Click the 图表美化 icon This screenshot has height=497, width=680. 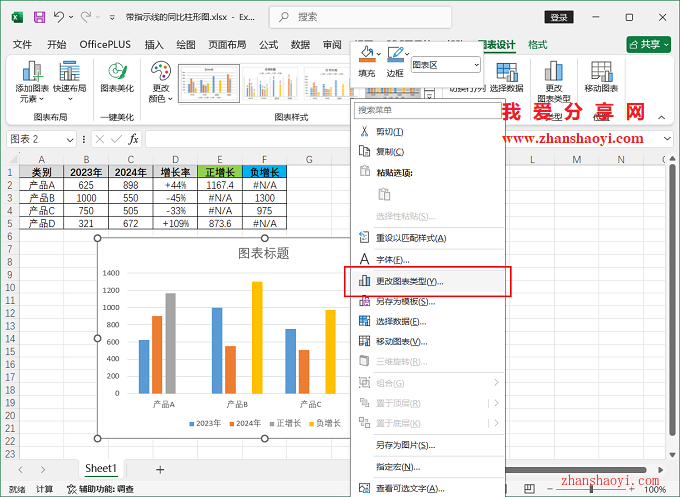coord(117,78)
